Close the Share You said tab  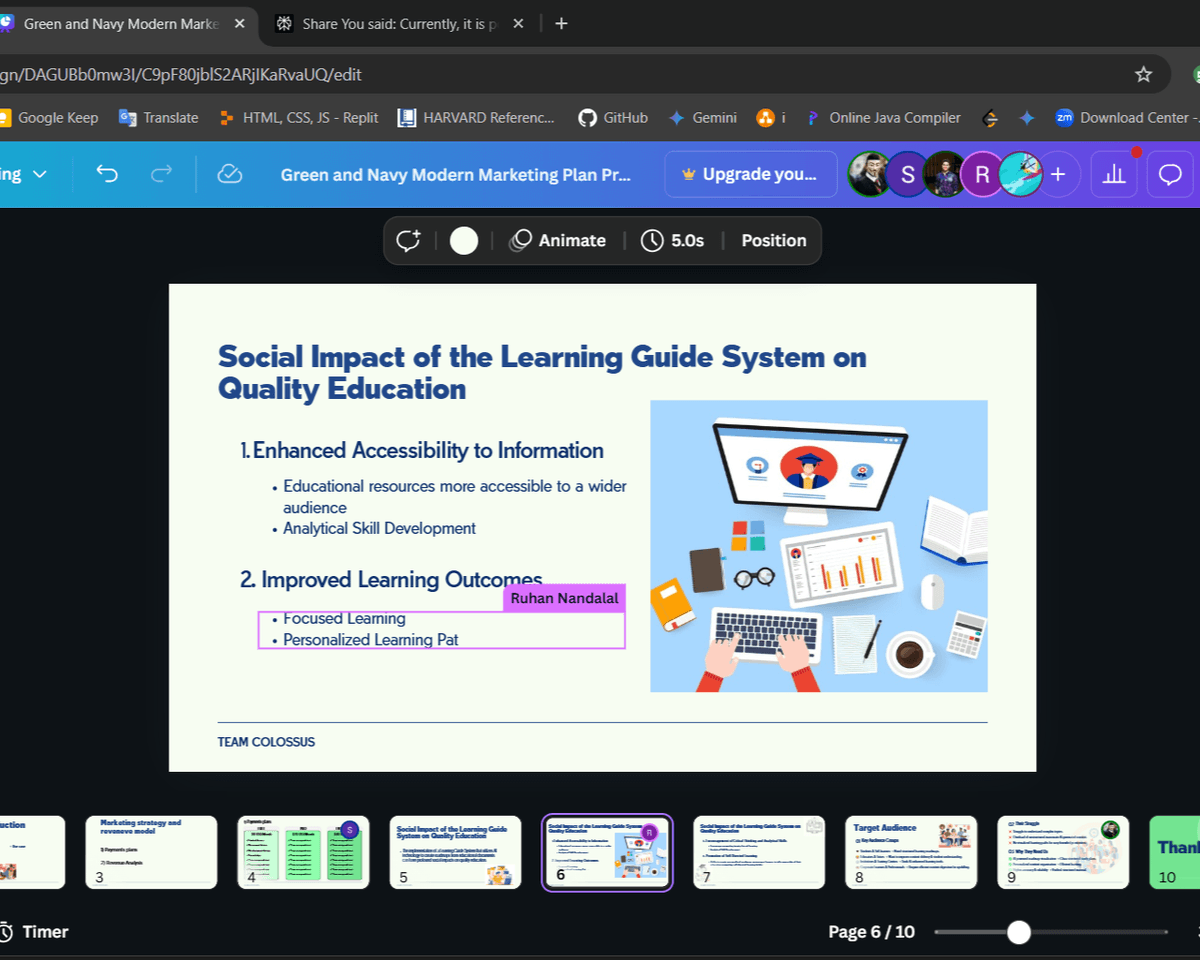pos(519,23)
